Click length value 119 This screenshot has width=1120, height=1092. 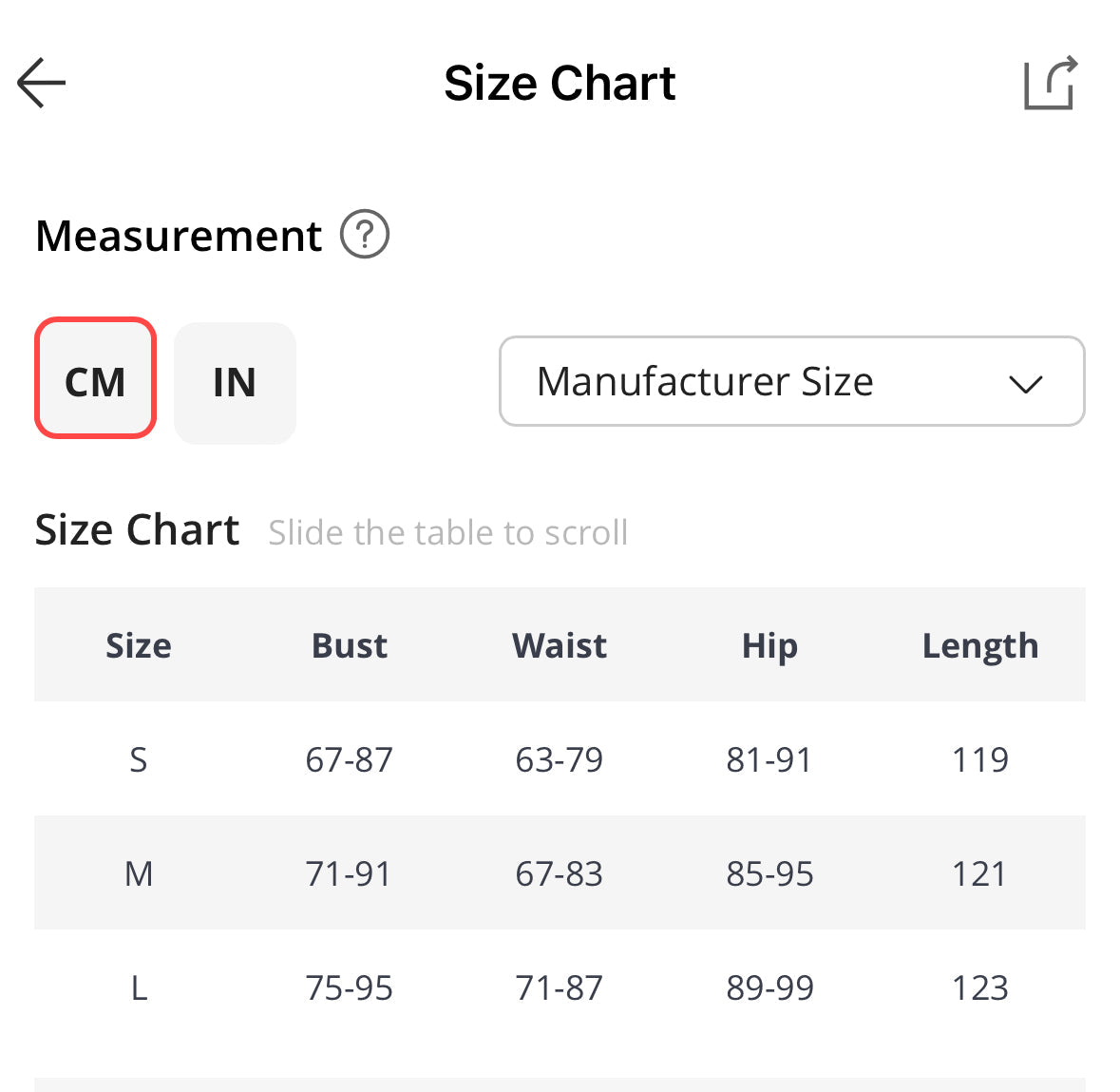(980, 759)
